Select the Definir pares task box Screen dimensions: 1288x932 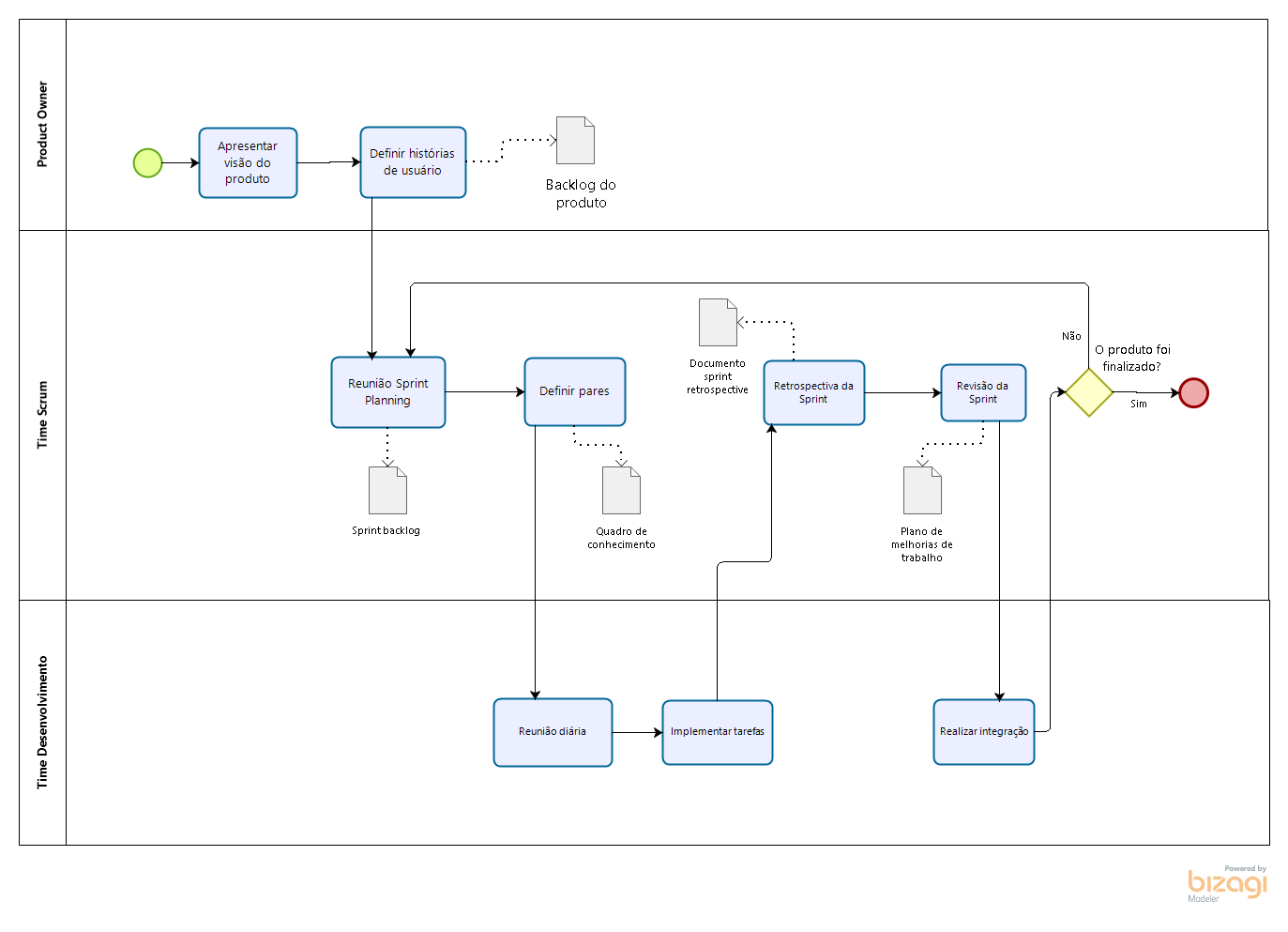point(575,391)
